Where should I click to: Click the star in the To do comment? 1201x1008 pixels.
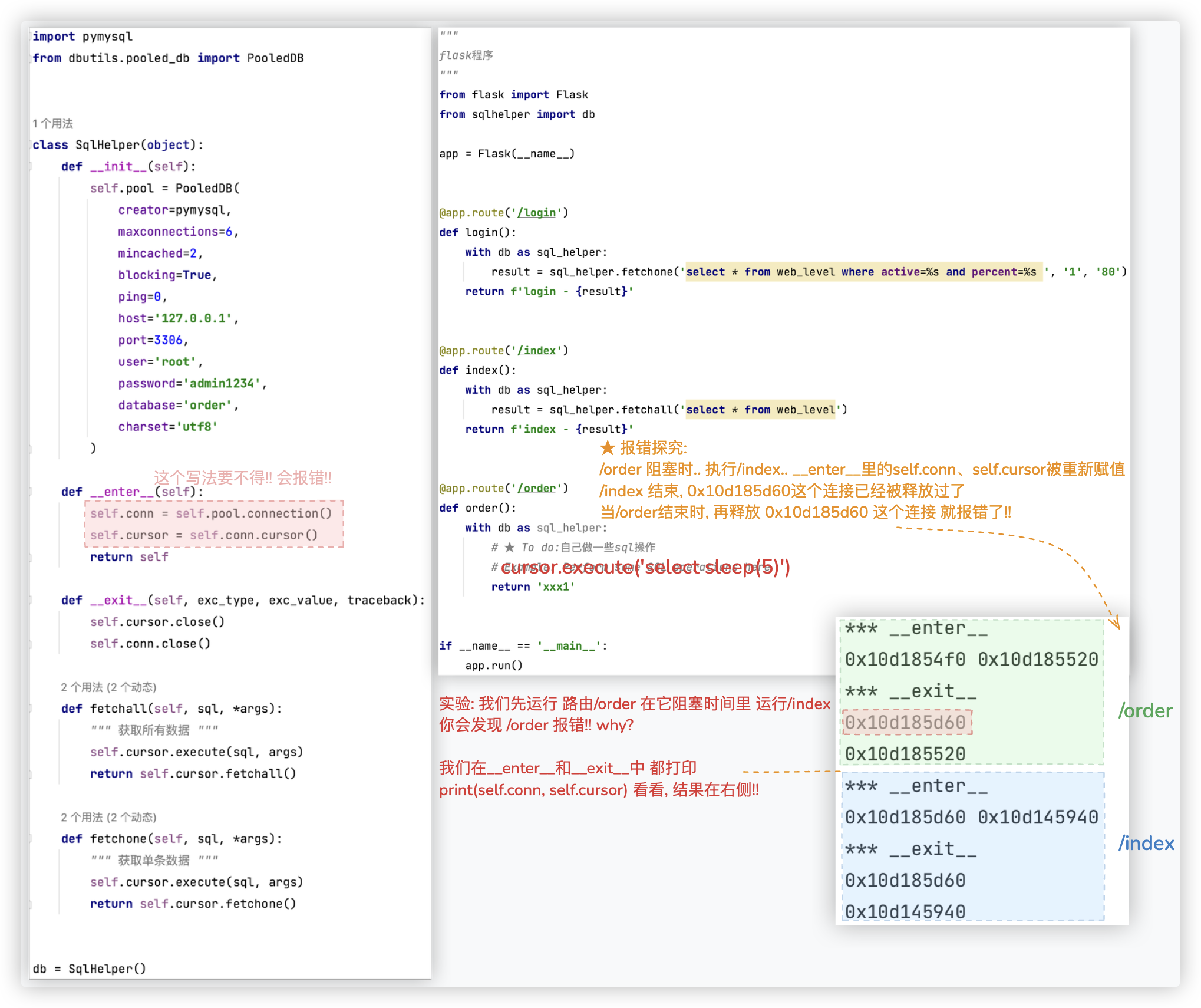click(510, 548)
